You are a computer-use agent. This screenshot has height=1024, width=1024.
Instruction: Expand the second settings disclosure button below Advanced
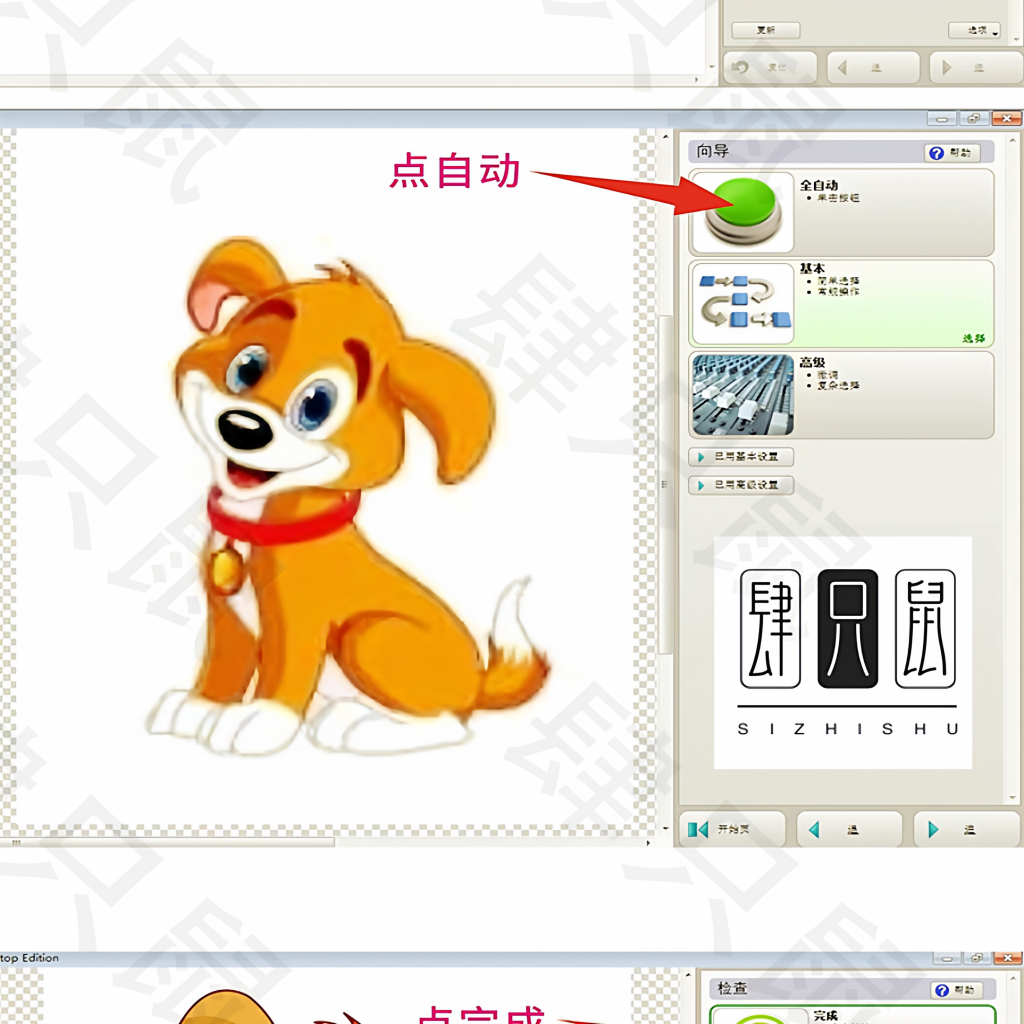coord(741,485)
